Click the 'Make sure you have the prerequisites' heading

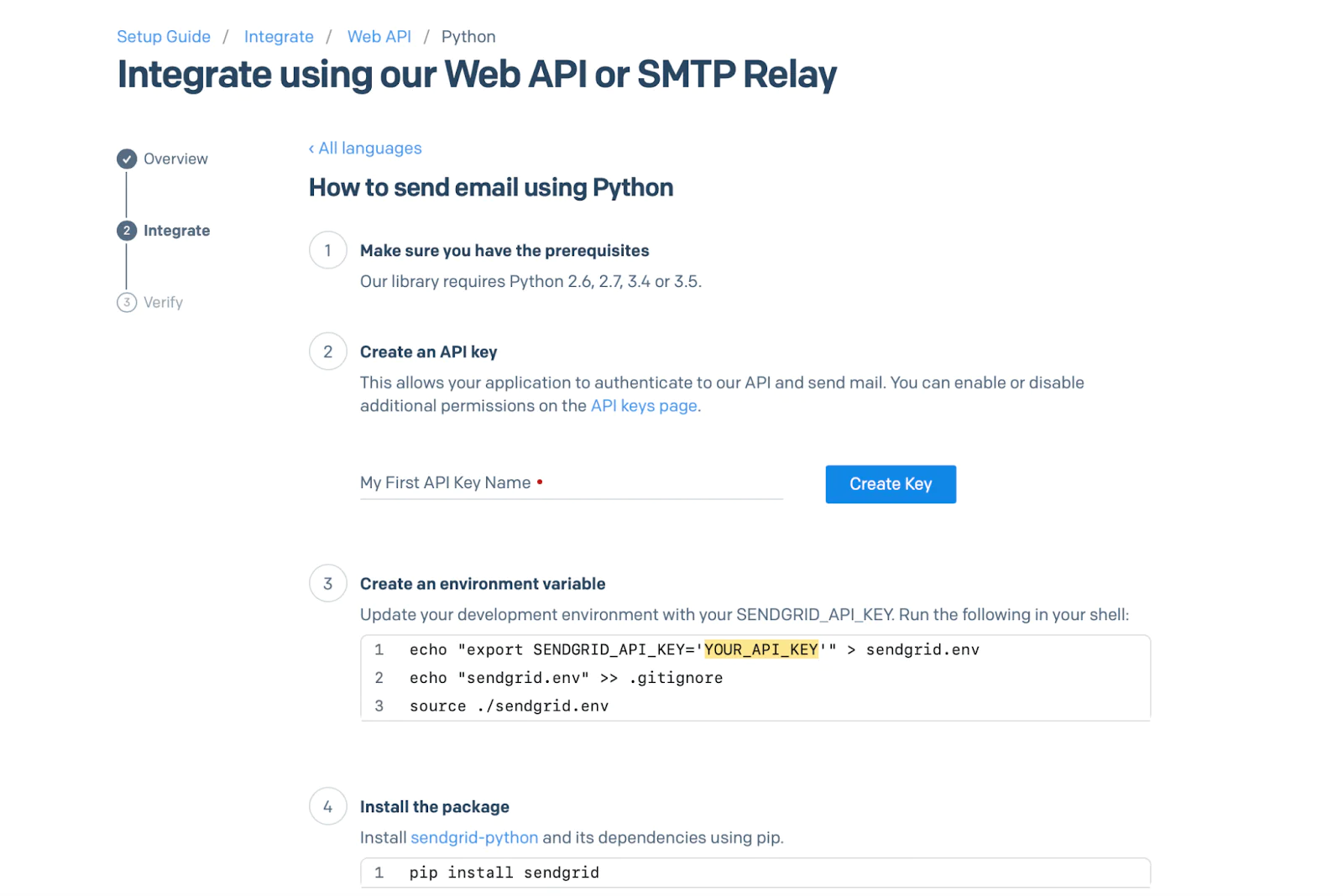[x=504, y=251]
